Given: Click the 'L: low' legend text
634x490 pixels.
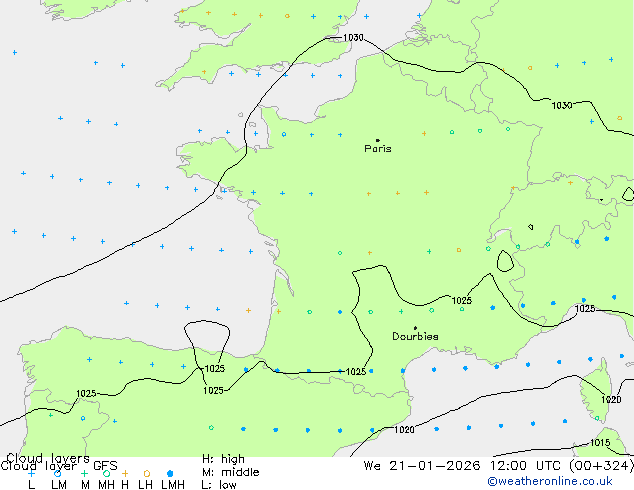Looking at the screenshot, I should click(x=219, y=485).
